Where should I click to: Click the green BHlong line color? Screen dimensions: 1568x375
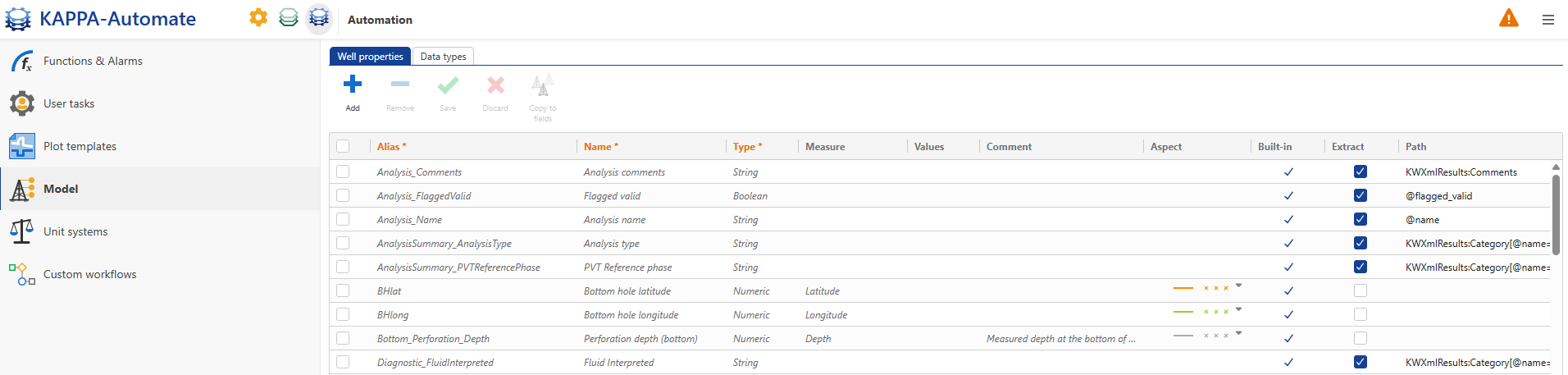[x=1183, y=312]
